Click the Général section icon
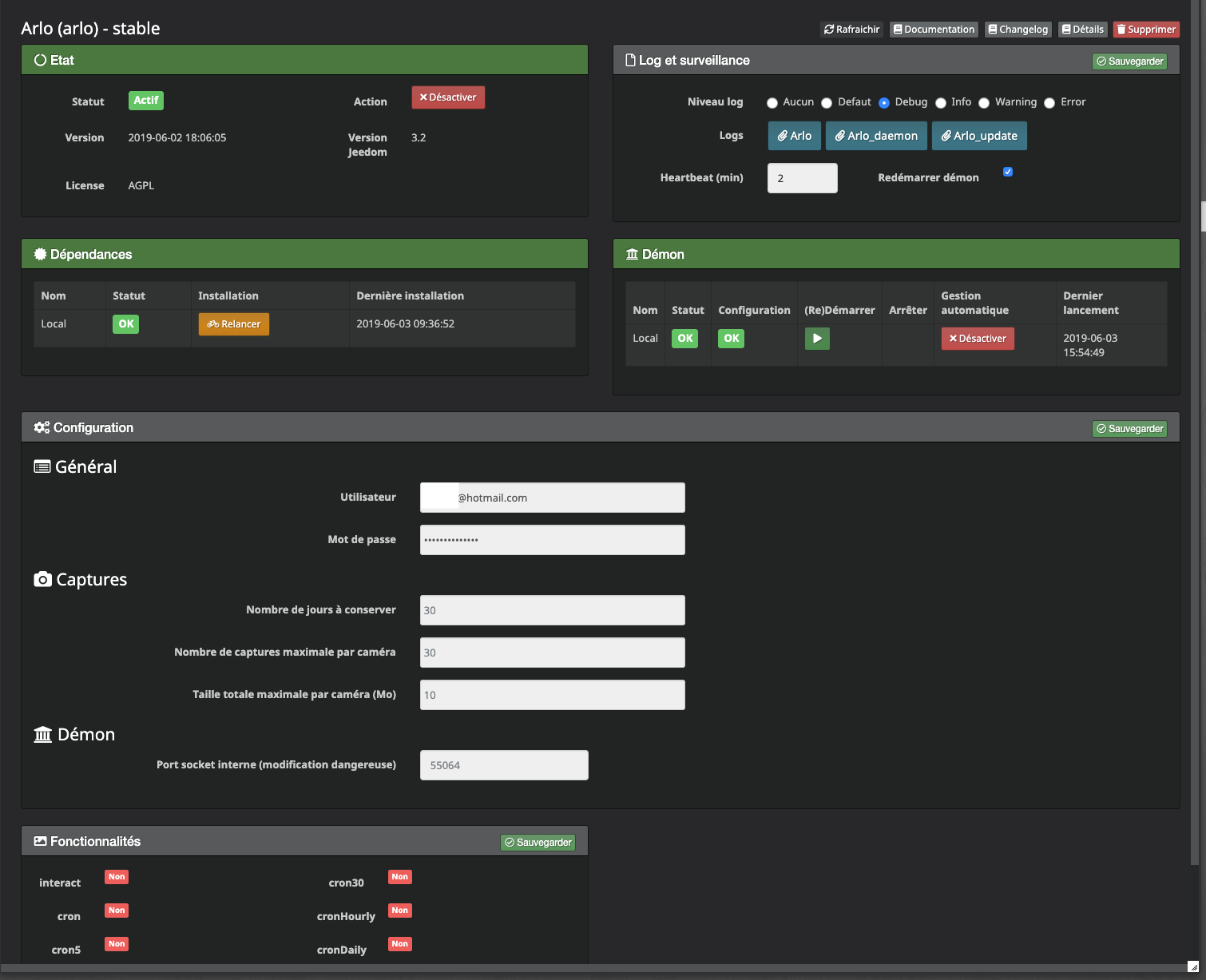1206x980 pixels. (42, 466)
